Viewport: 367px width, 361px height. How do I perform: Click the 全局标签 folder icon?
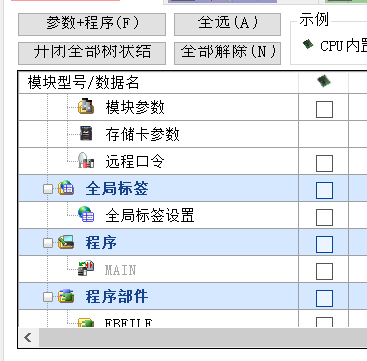coord(66,188)
